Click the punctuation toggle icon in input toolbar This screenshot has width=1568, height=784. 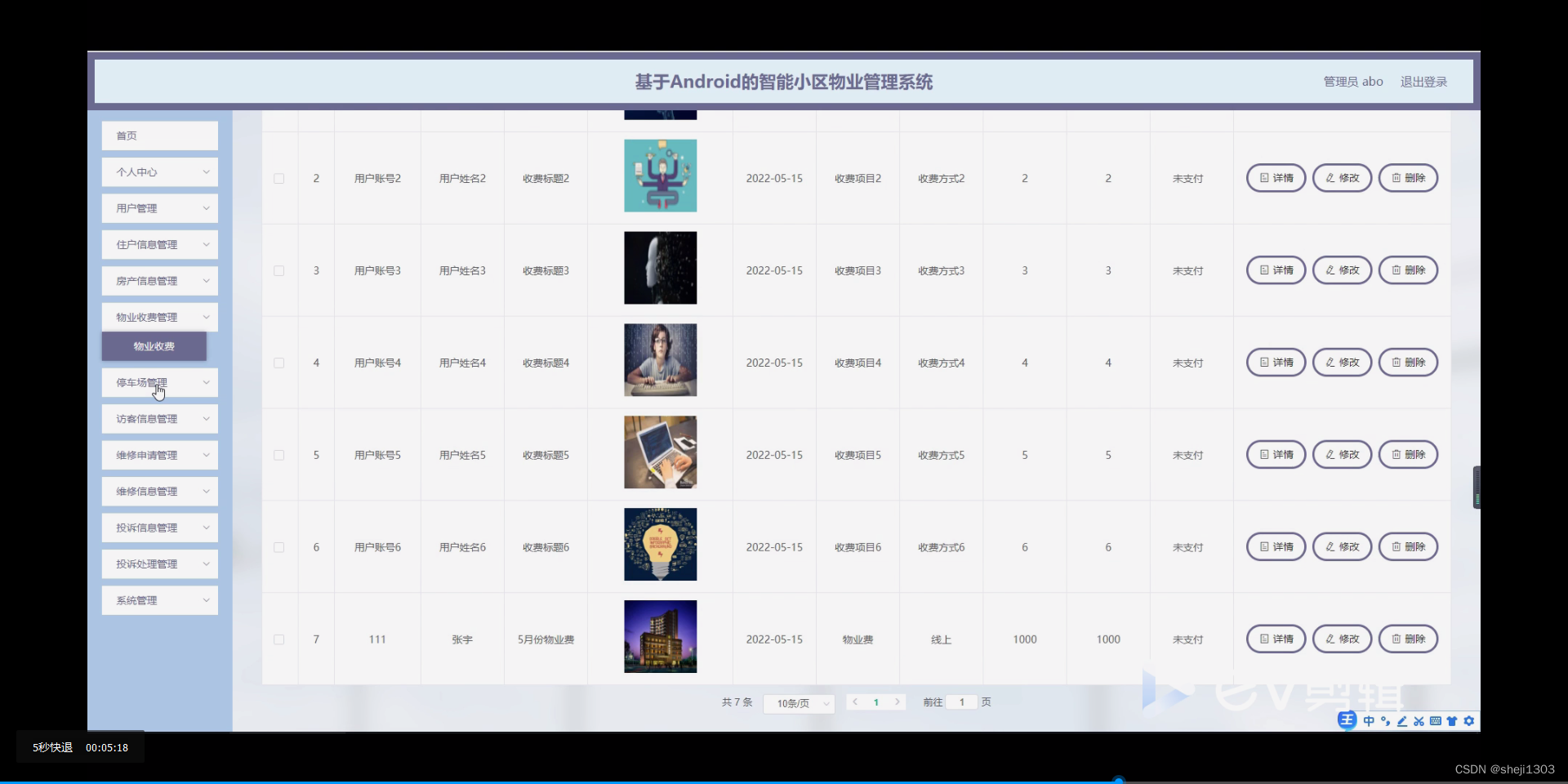coord(1386,721)
